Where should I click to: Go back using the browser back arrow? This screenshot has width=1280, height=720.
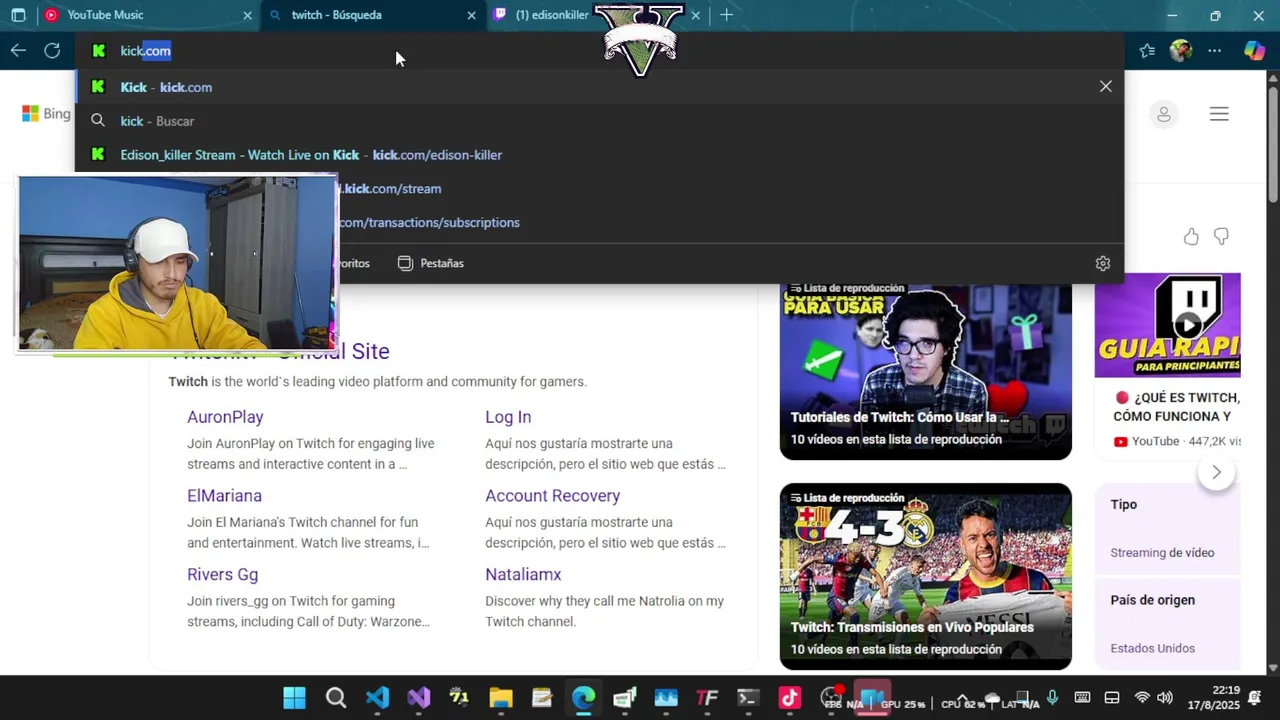pos(18,50)
